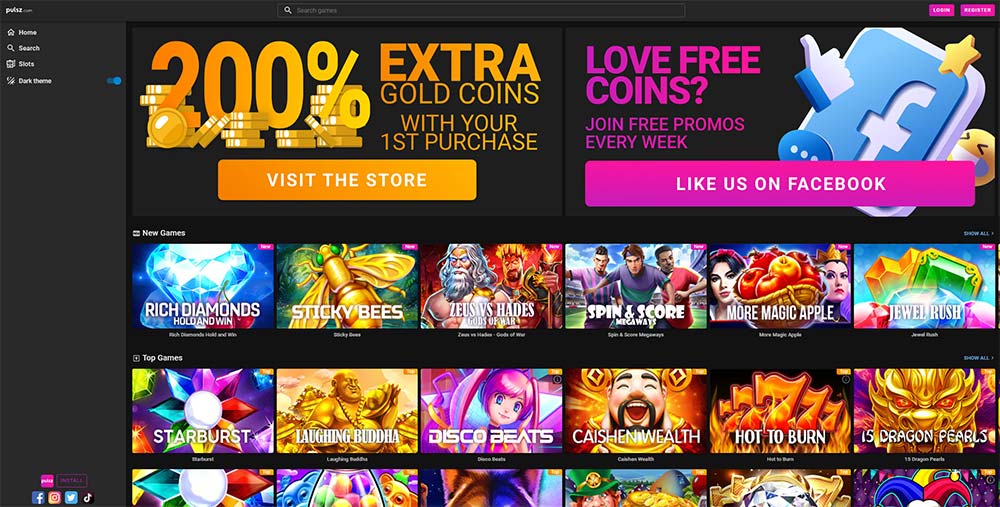Click the pink Pulsz app icon beside Install
Viewport: 1000px width, 507px height.
pyautogui.click(x=47, y=481)
